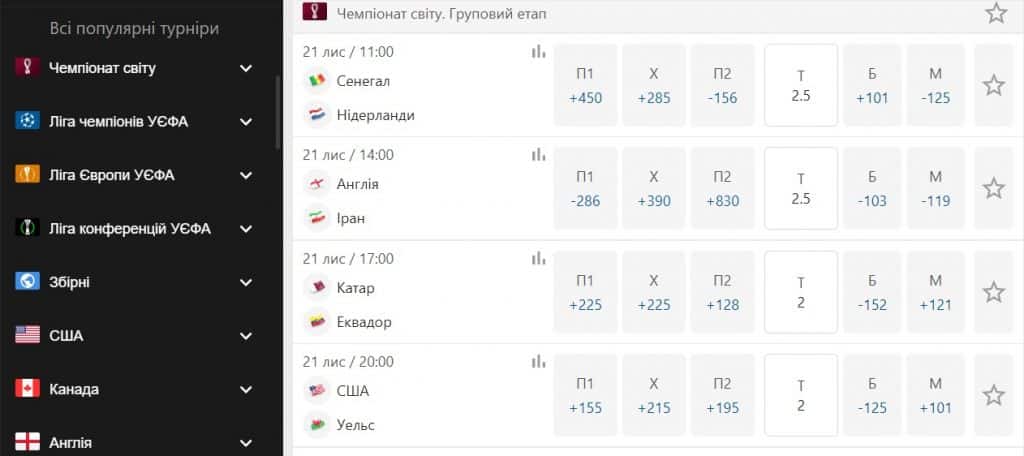Viewport: 1024px width, 456px height.
Task: Click the USA flag icon in sidebar
Action: click(x=27, y=335)
